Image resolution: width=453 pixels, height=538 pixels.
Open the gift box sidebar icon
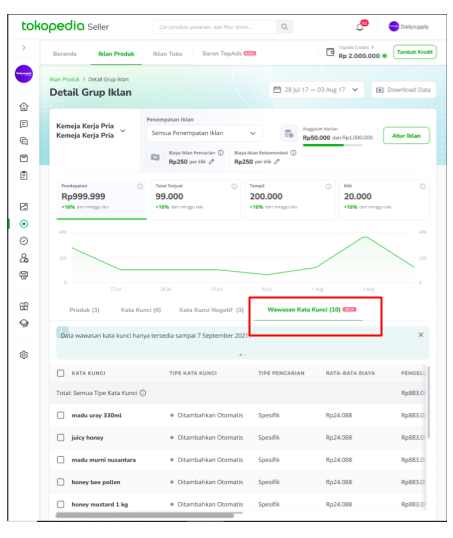pos(24,306)
